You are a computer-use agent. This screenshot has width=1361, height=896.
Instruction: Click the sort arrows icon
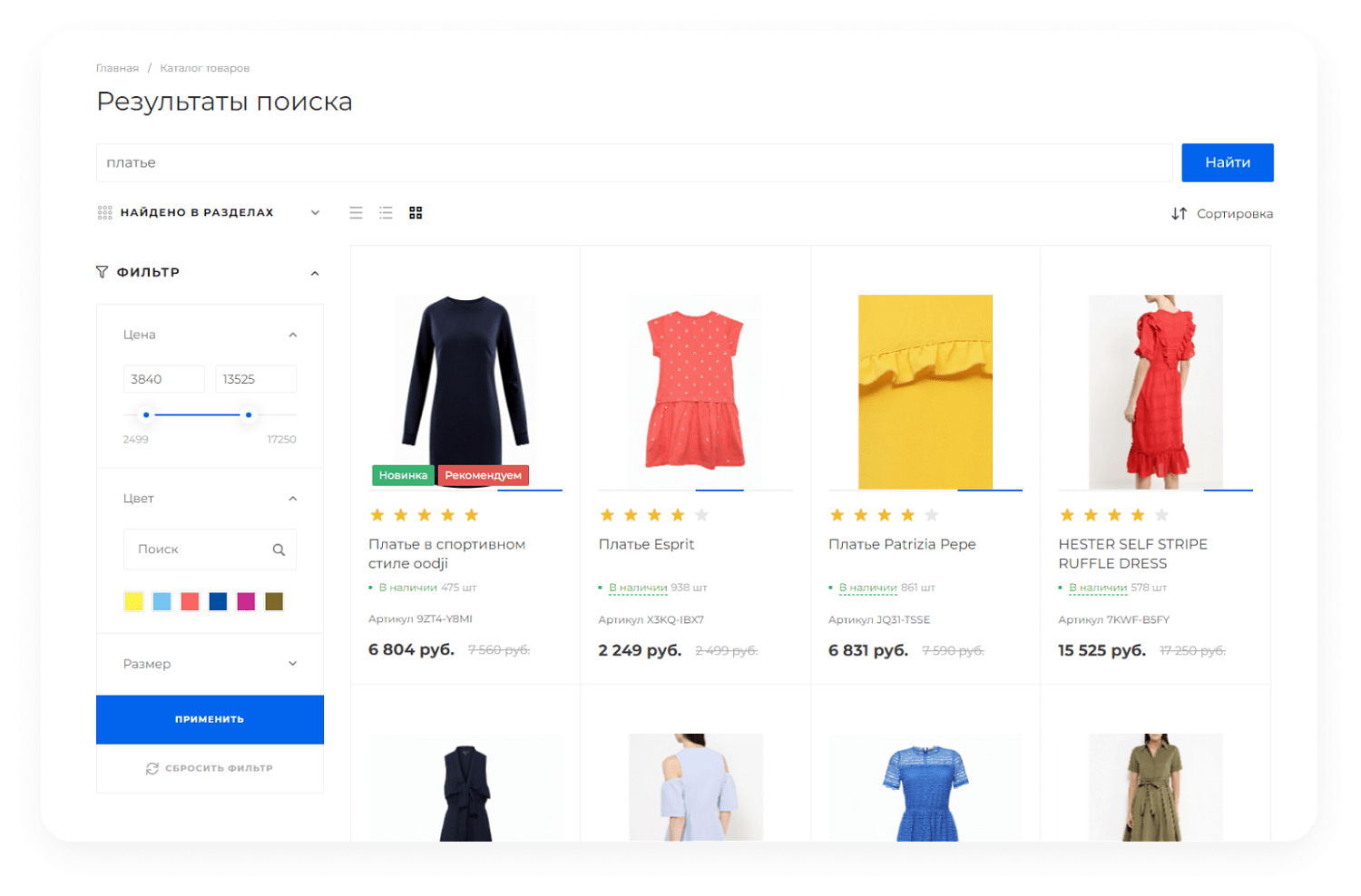click(1179, 214)
